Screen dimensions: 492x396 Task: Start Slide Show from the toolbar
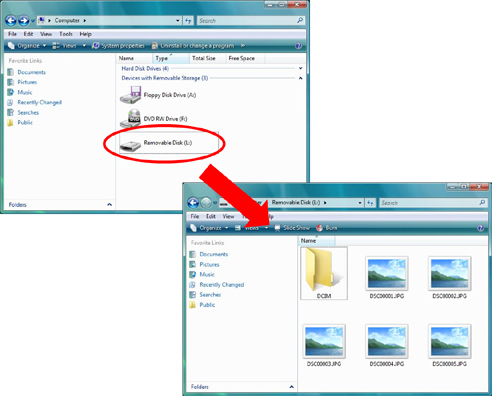[292, 228]
